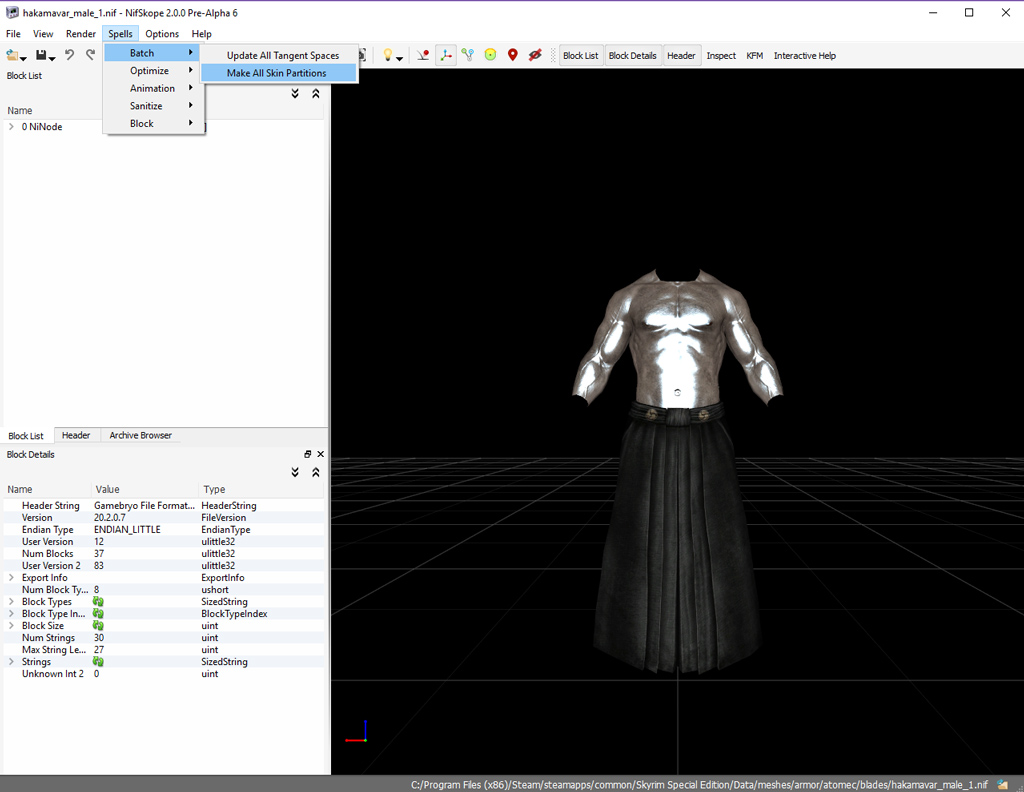
Task: Expand the Export Info row
Action: coord(11,577)
